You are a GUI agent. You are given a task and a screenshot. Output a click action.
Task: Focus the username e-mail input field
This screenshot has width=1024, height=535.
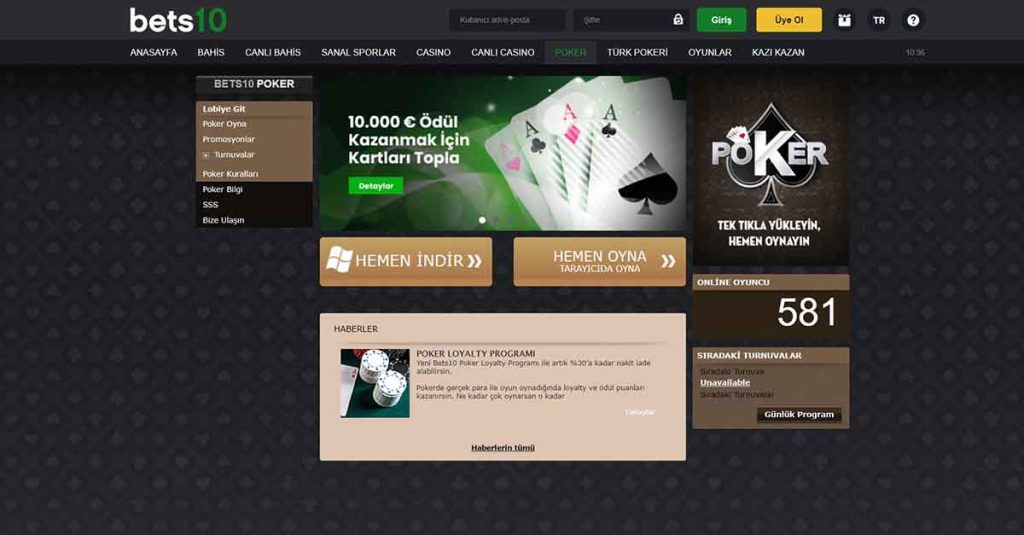tap(507, 20)
